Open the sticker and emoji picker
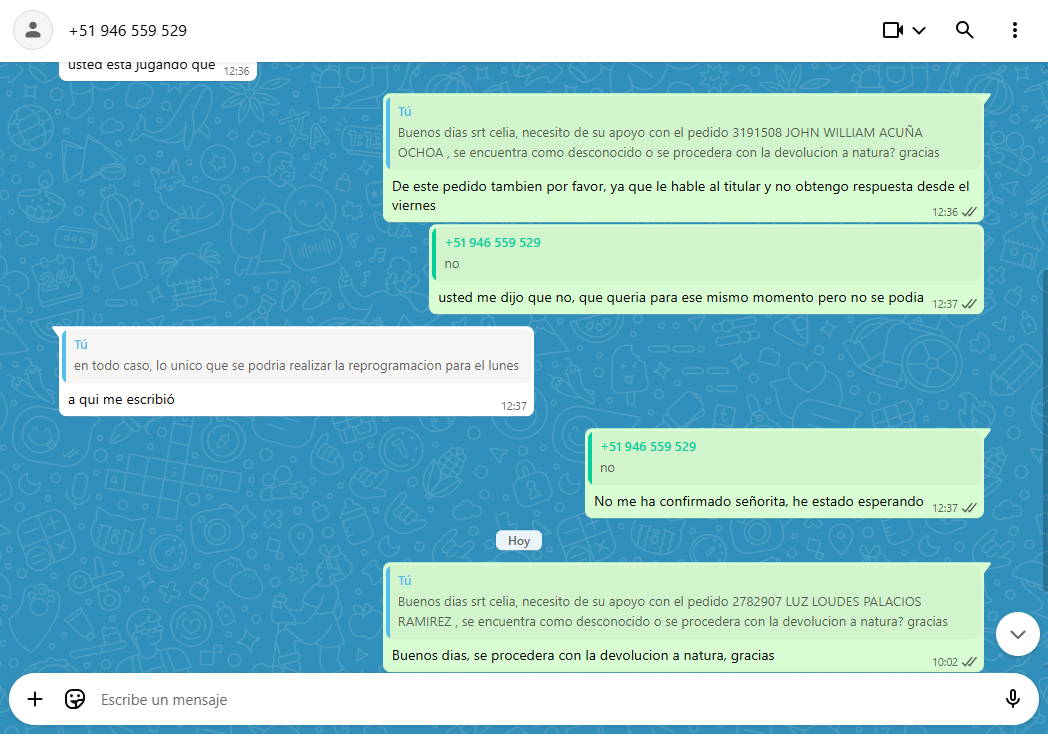1048x734 pixels. click(75, 699)
